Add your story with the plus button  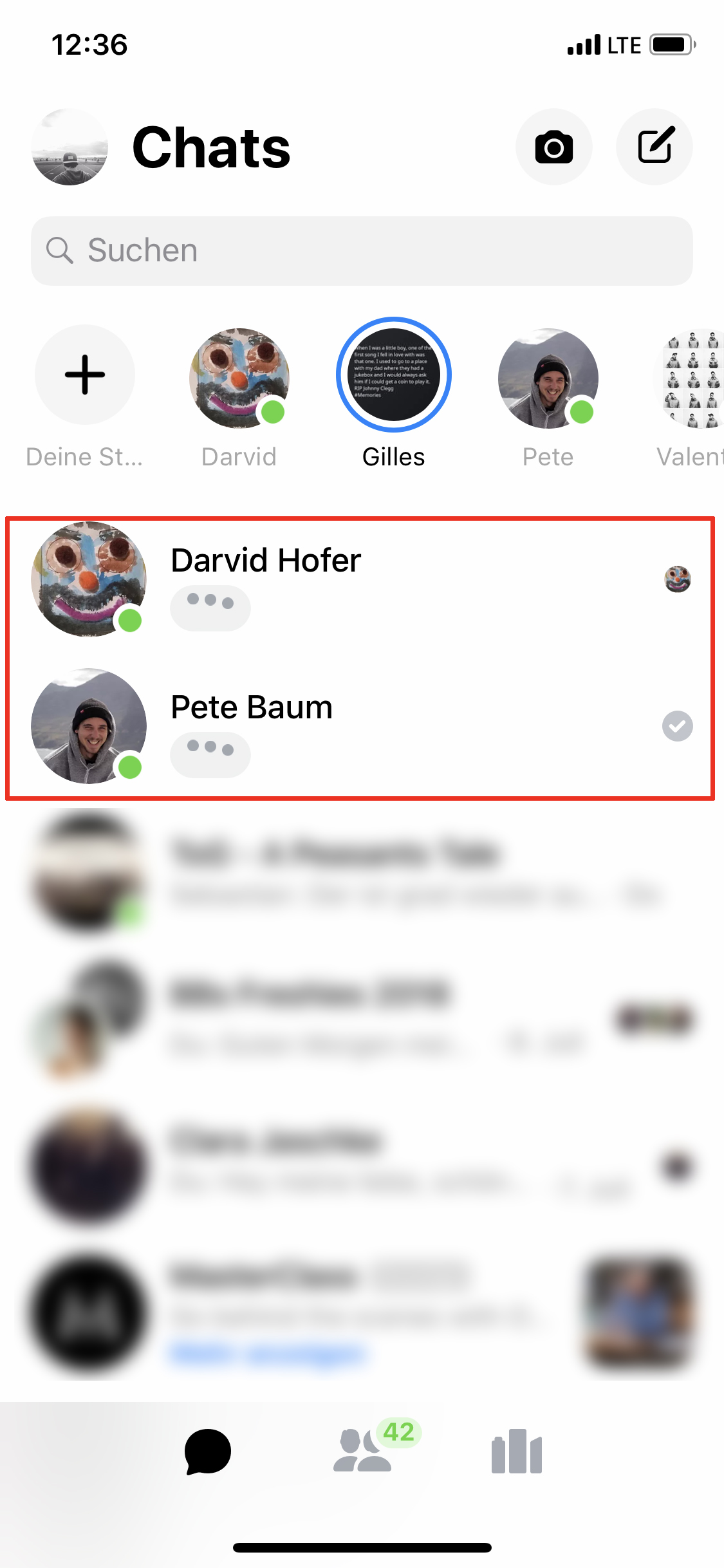85,375
